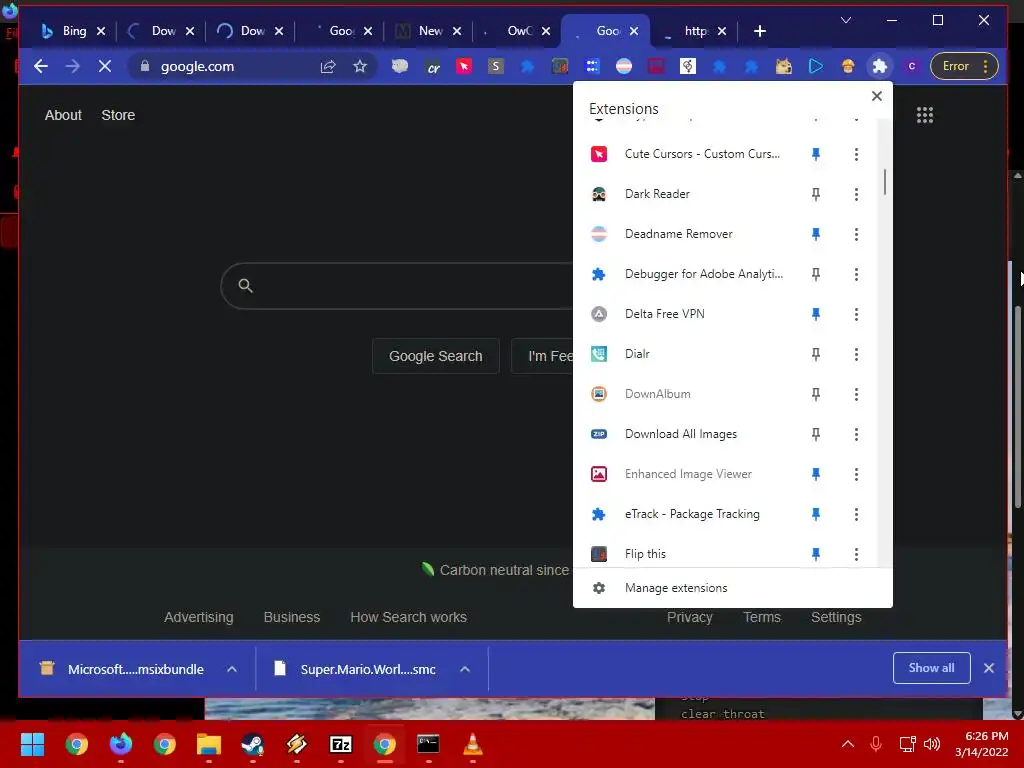This screenshot has width=1024, height=768.
Task: Bookmark this page with the star icon
Action: click(360, 66)
